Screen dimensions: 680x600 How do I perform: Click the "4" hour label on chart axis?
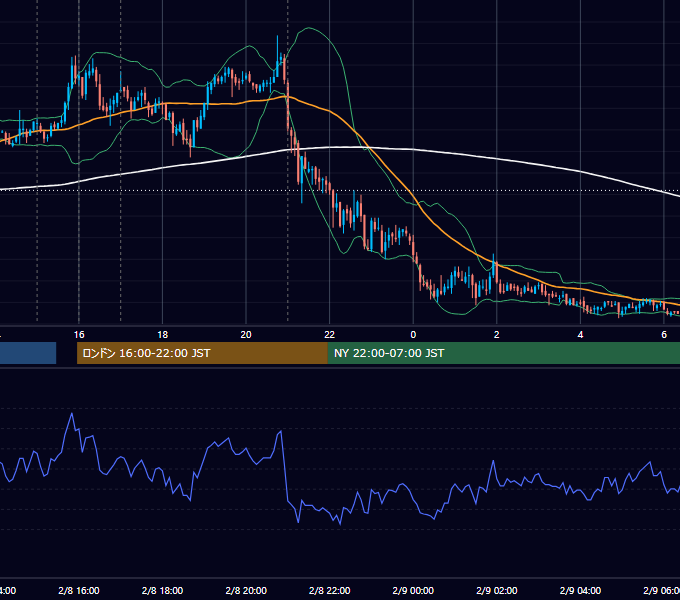point(580,335)
